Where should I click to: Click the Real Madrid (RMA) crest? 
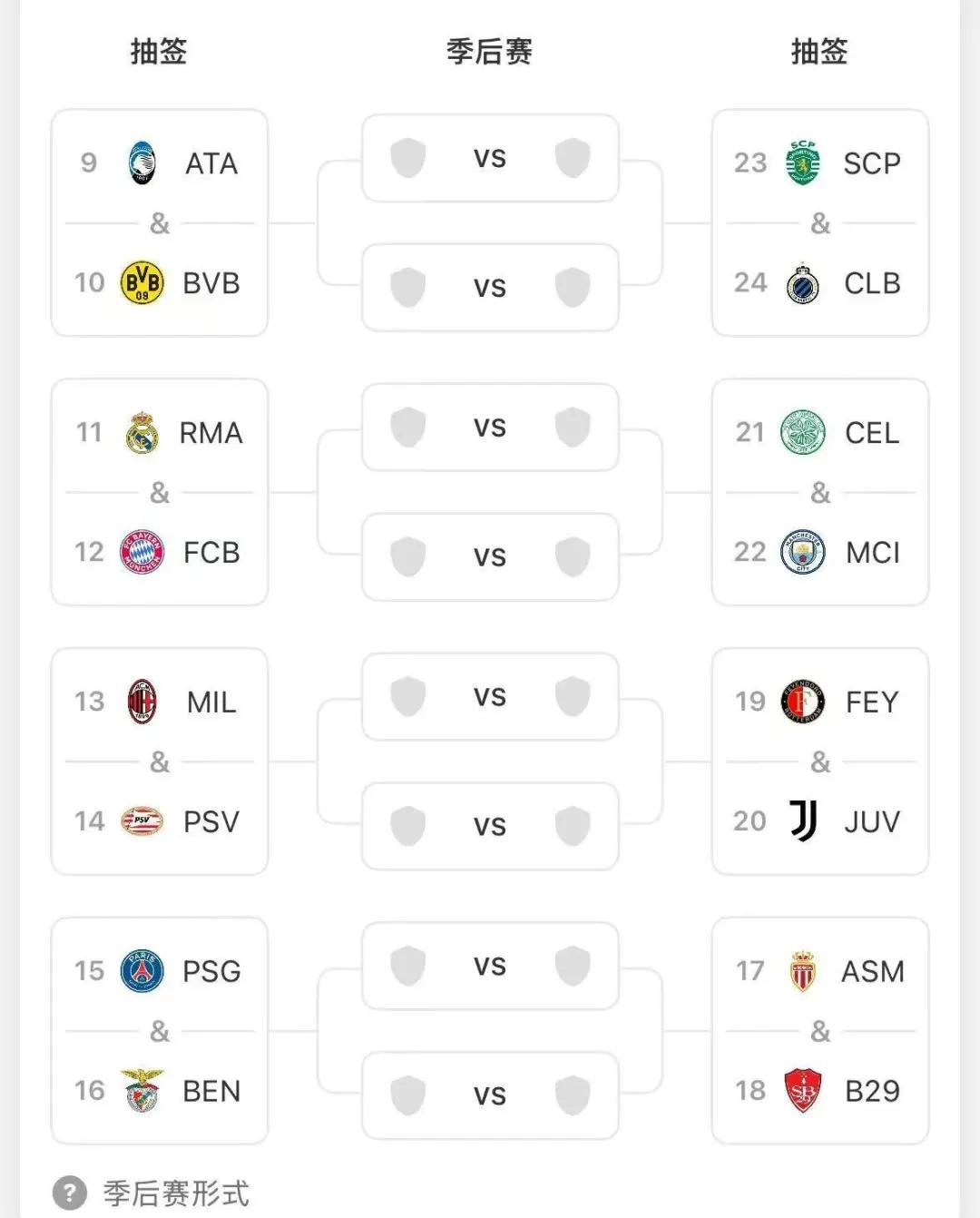point(142,433)
